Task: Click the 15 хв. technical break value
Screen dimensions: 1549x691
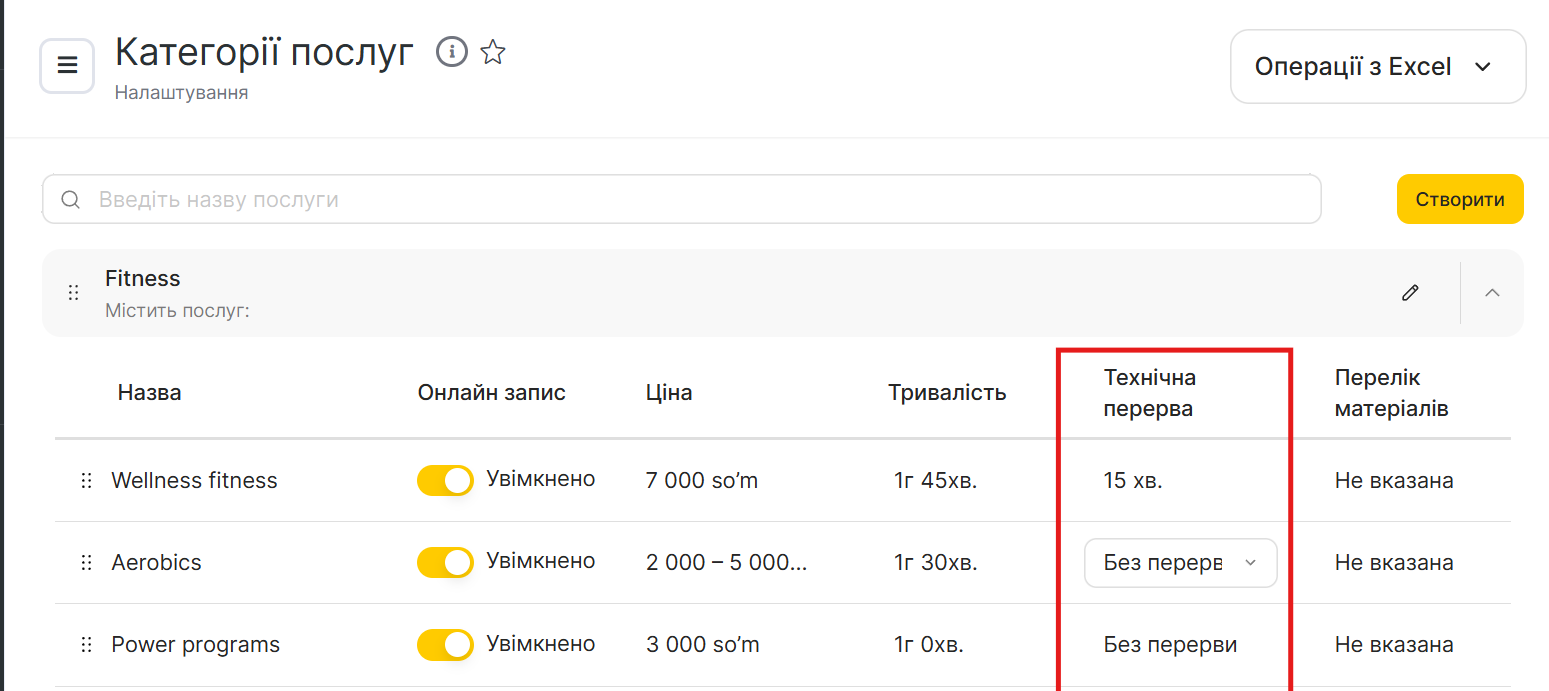Action: pyautogui.click(x=1133, y=481)
